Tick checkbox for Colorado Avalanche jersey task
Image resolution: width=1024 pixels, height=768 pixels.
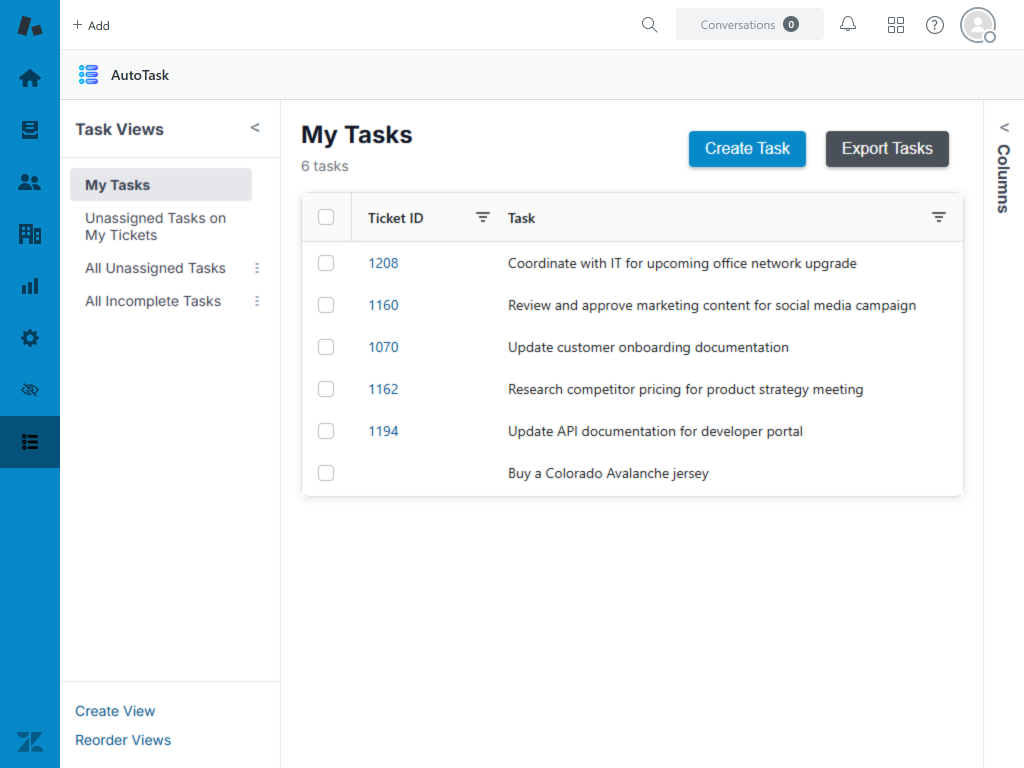326,473
